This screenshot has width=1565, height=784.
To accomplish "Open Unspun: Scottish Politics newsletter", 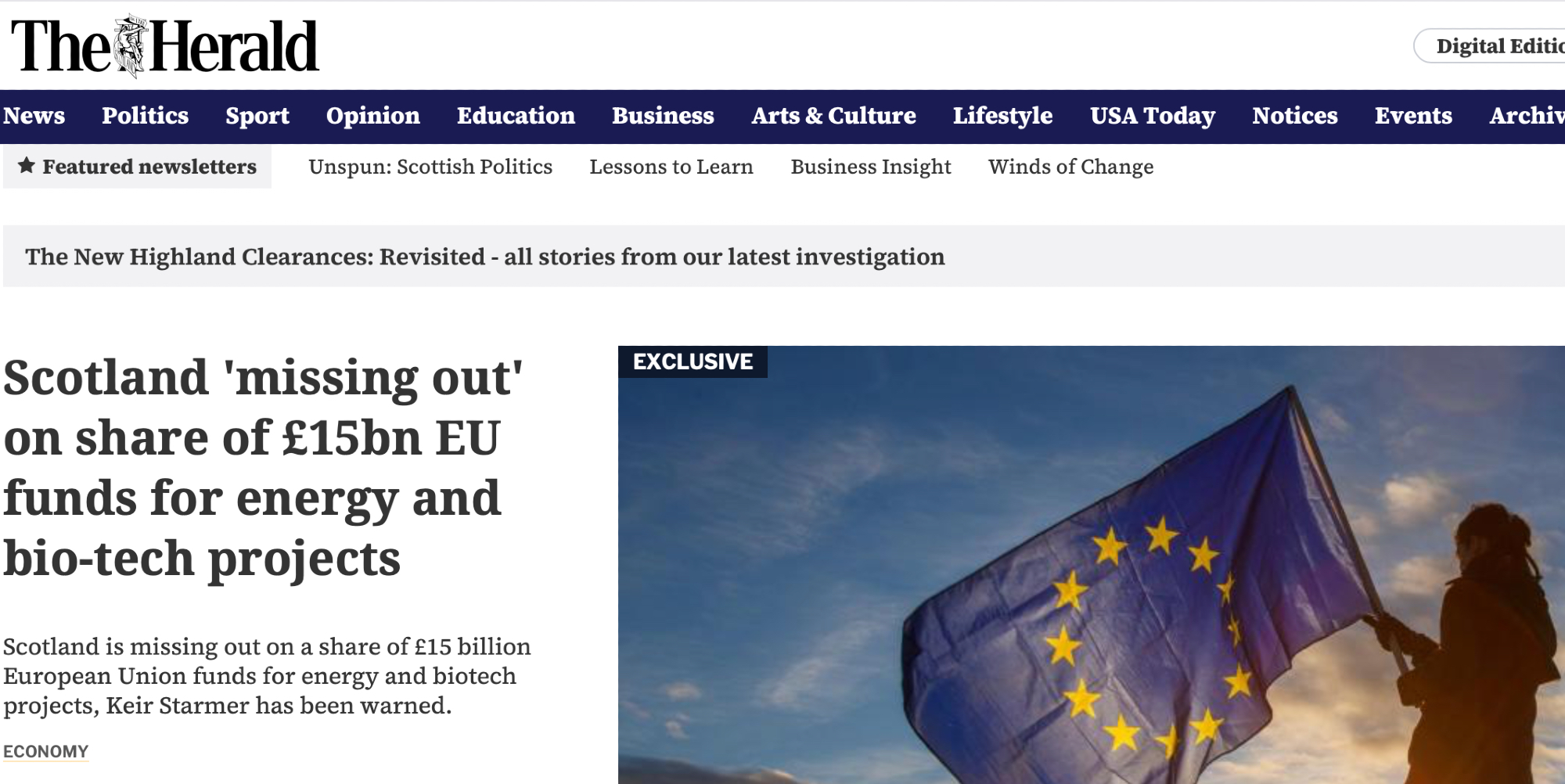I will point(430,167).
